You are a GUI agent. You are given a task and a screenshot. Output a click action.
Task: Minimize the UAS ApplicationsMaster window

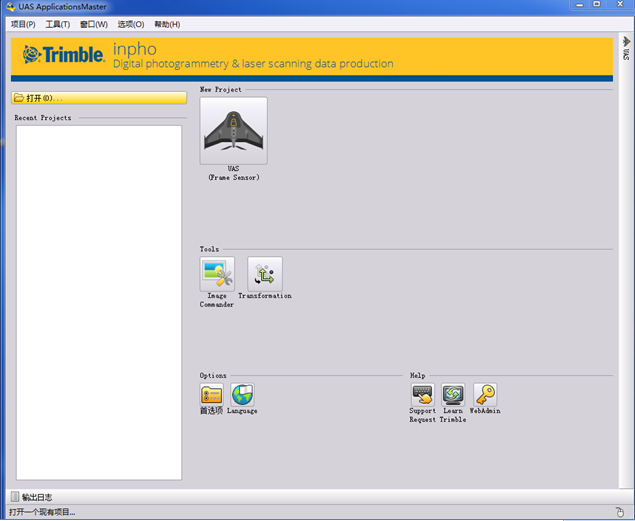tap(580, 4)
